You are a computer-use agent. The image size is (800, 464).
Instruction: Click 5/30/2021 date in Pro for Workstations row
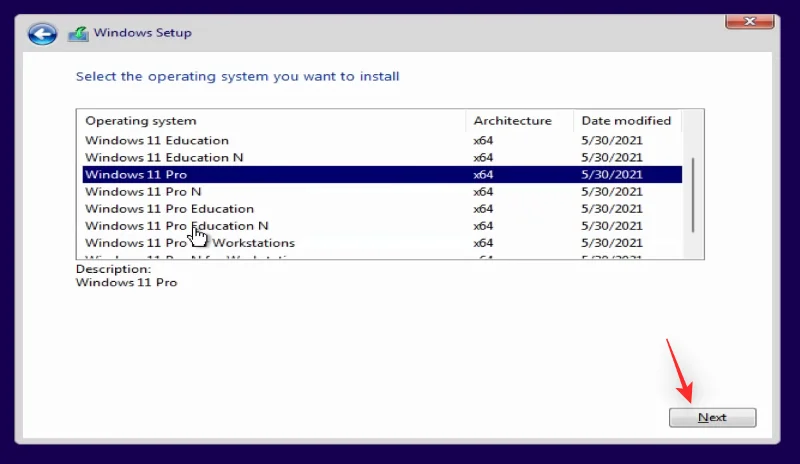click(612, 243)
